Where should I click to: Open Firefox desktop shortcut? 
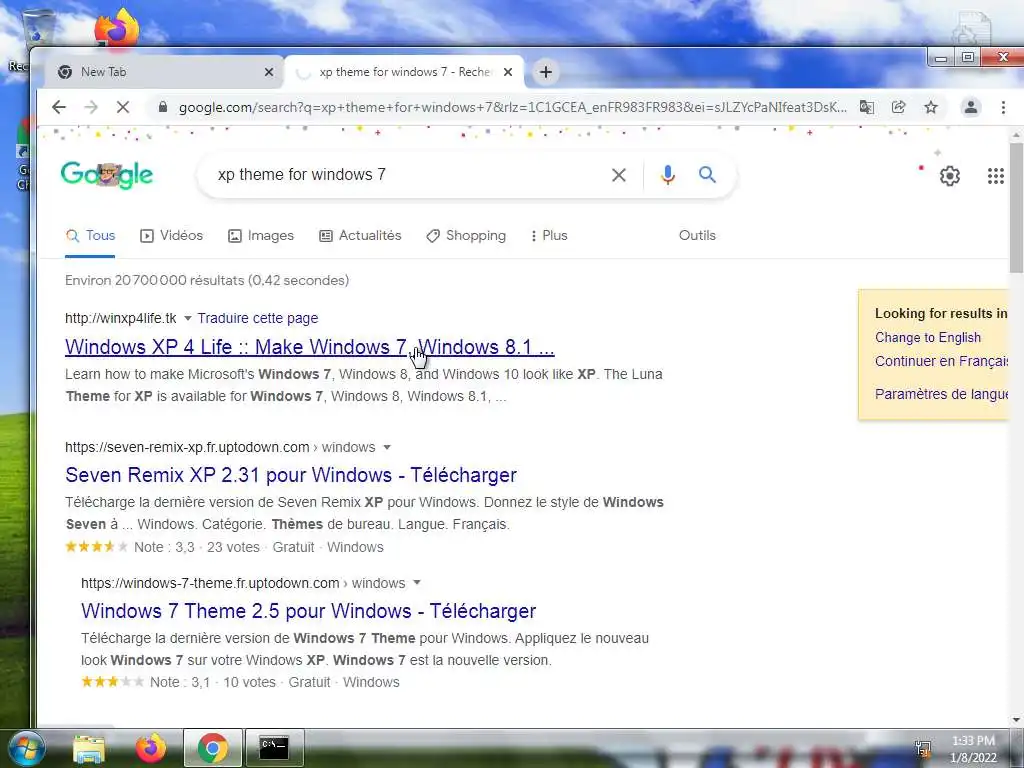tap(117, 29)
